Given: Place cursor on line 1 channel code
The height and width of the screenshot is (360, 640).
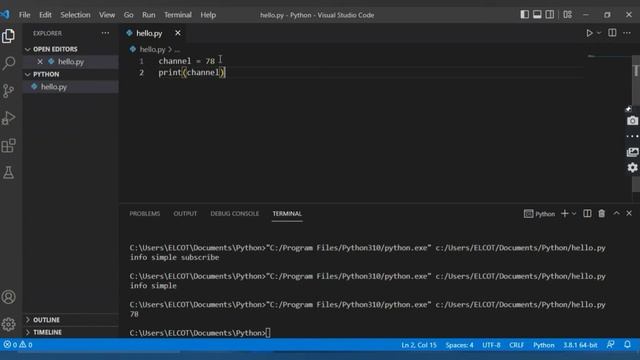Looking at the screenshot, I should click(187, 61).
